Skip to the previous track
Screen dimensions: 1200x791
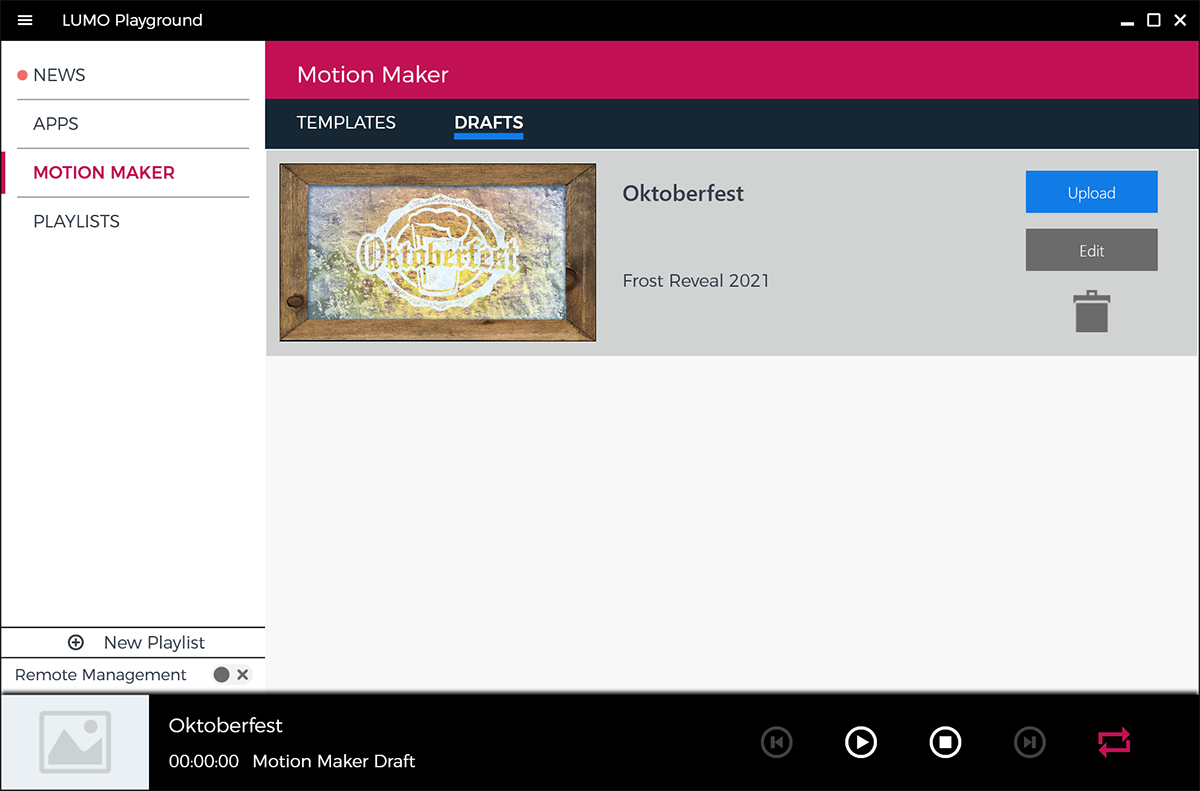(776, 742)
